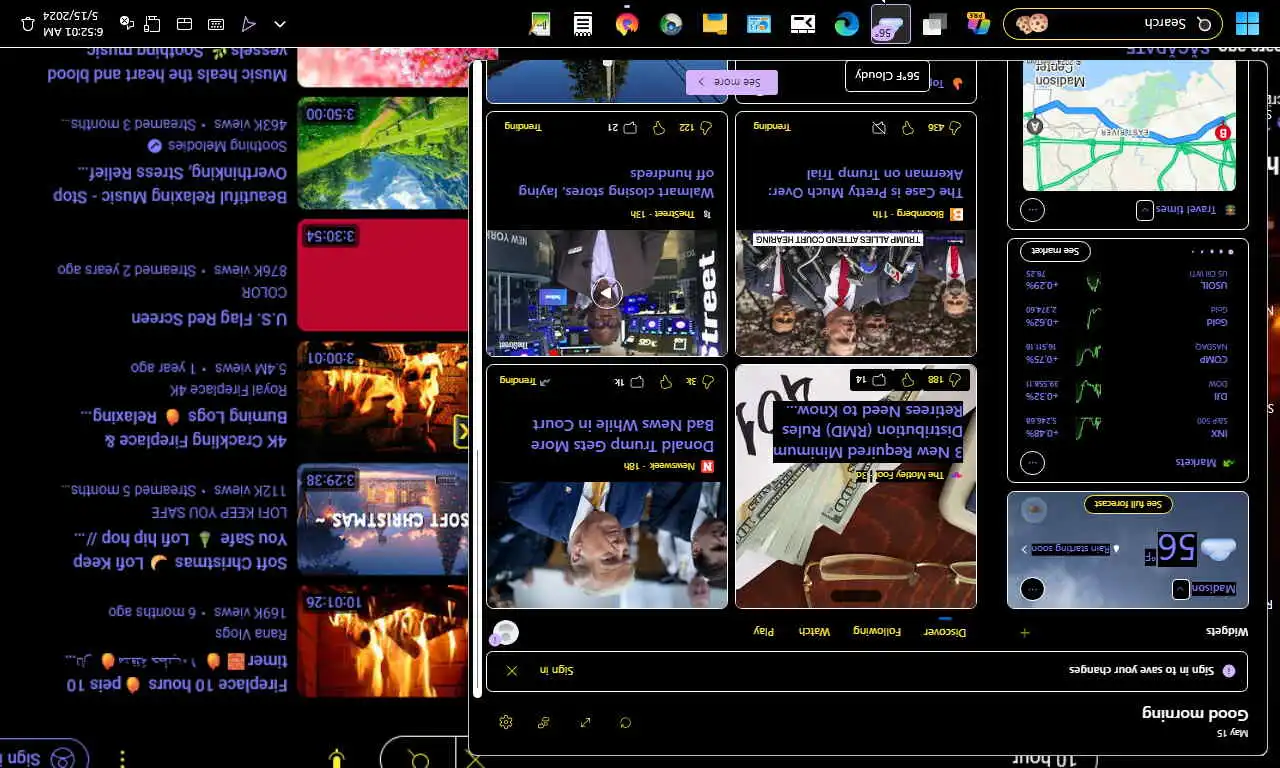Switch to the Play tab
Image resolution: width=1280 pixels, height=768 pixels.
click(764, 631)
